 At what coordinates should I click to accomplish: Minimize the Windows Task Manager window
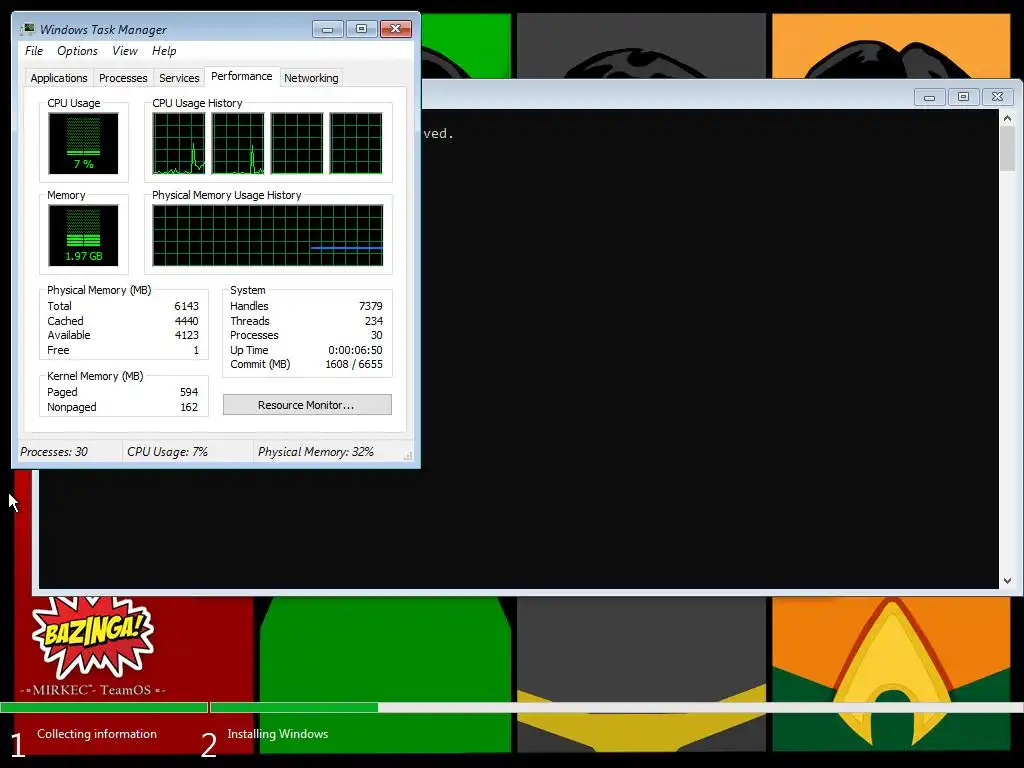[x=327, y=29]
